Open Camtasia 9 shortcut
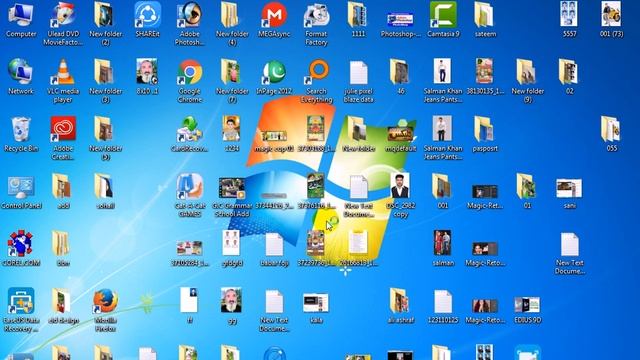 pyautogui.click(x=443, y=20)
